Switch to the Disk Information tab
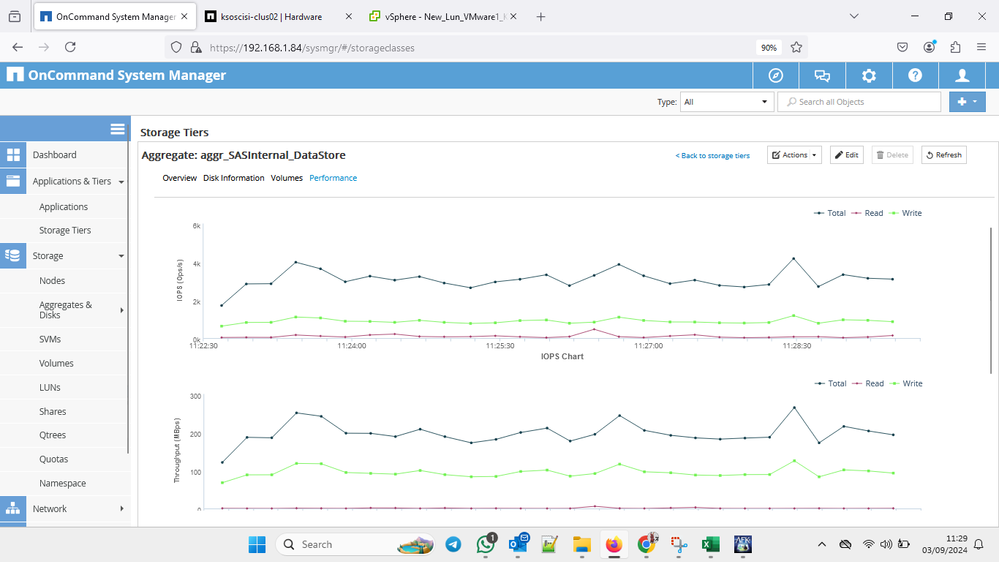Image resolution: width=999 pixels, height=562 pixels. point(233,178)
